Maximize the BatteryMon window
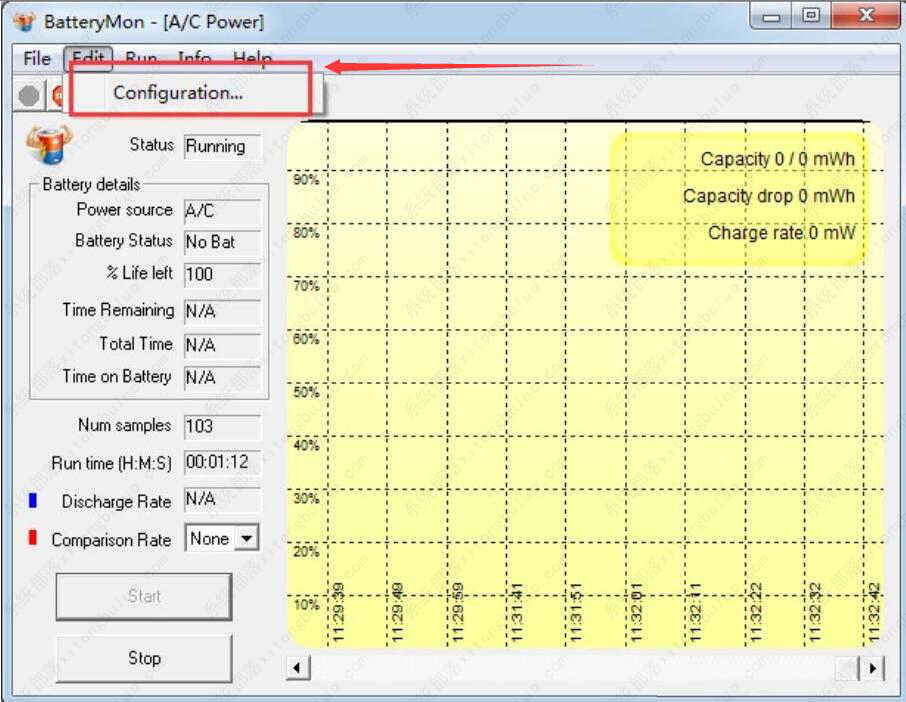 pyautogui.click(x=811, y=17)
